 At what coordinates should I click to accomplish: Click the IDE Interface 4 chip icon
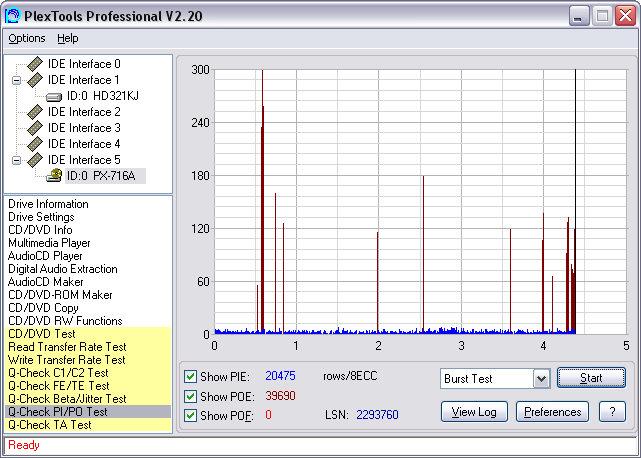coord(35,144)
